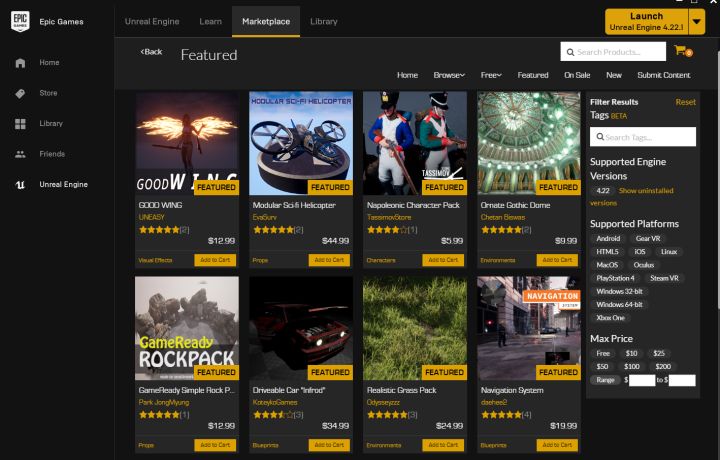Screen dimensions: 720x460
Task: Open the GameReady Rock Pack thumbnail
Action: (187, 328)
